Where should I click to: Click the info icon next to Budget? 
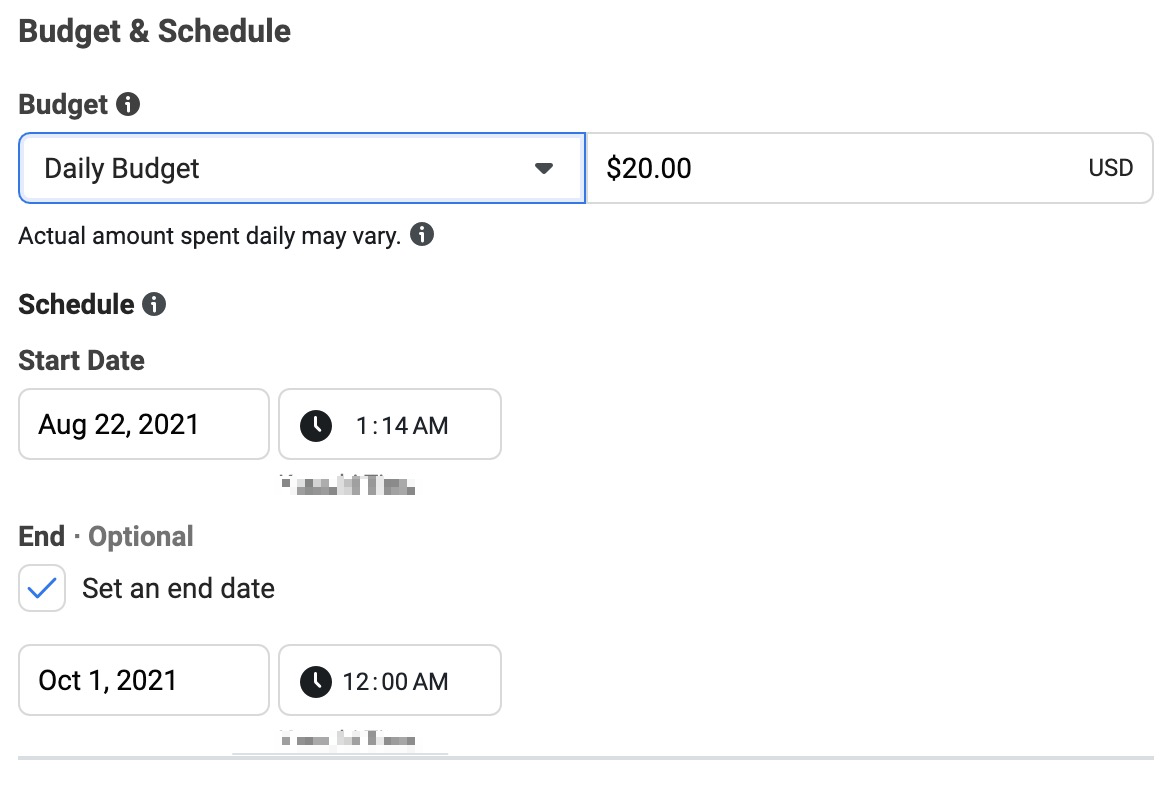click(128, 104)
